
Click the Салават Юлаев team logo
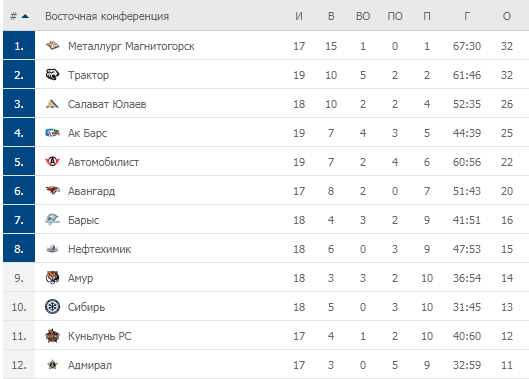coord(52,104)
